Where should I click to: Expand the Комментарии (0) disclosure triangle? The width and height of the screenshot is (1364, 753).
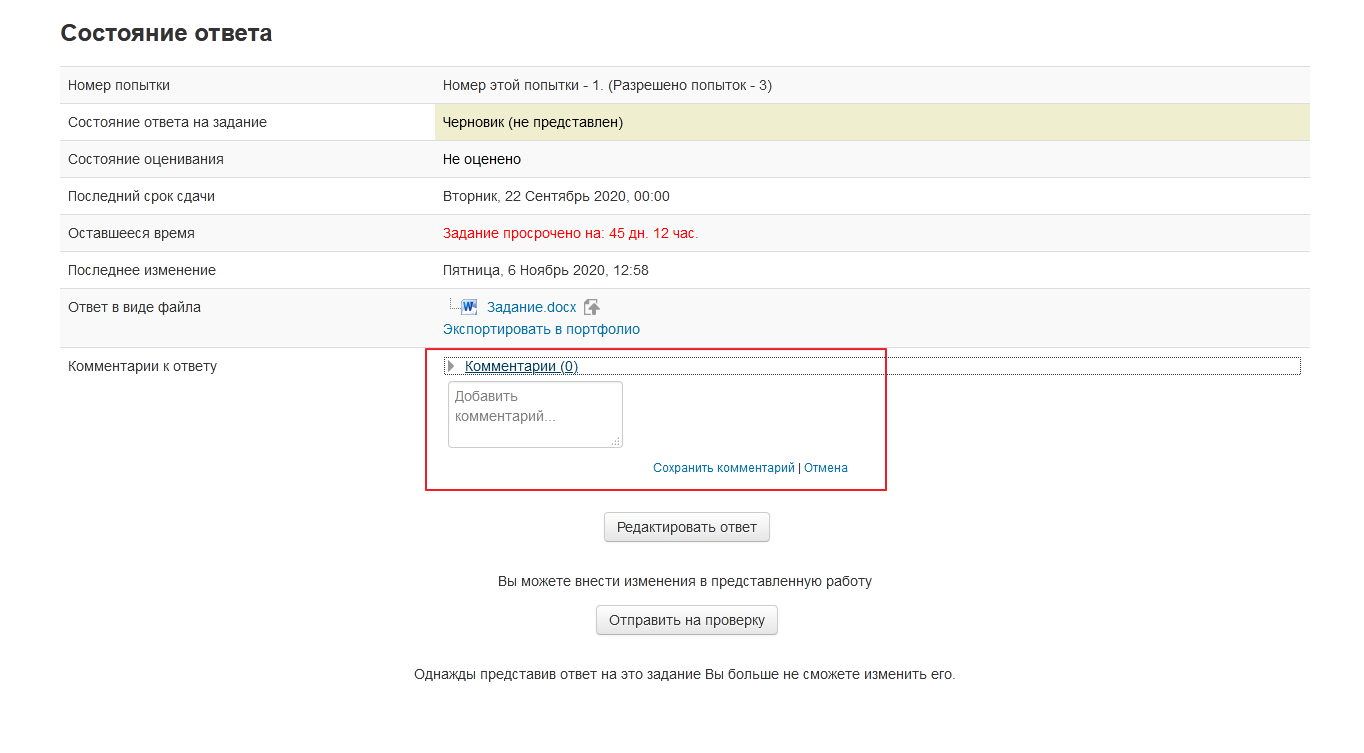(x=451, y=366)
